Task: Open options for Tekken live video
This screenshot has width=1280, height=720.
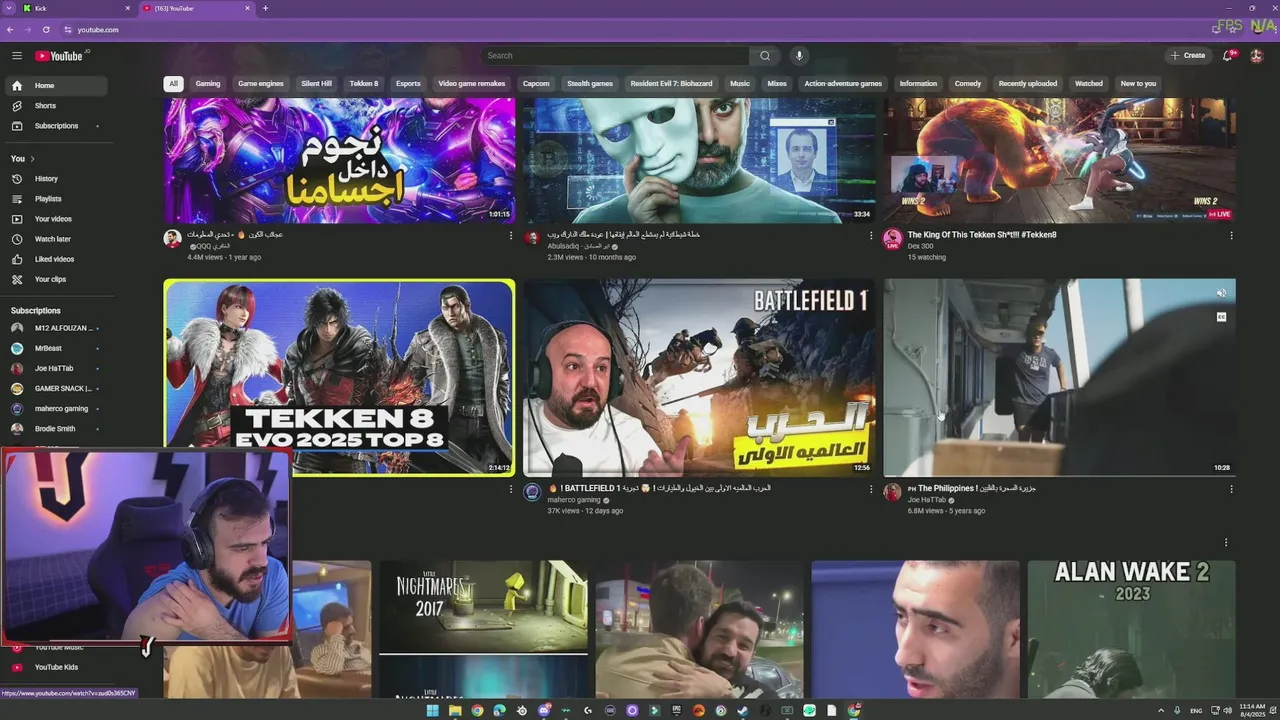Action: [x=1231, y=236]
